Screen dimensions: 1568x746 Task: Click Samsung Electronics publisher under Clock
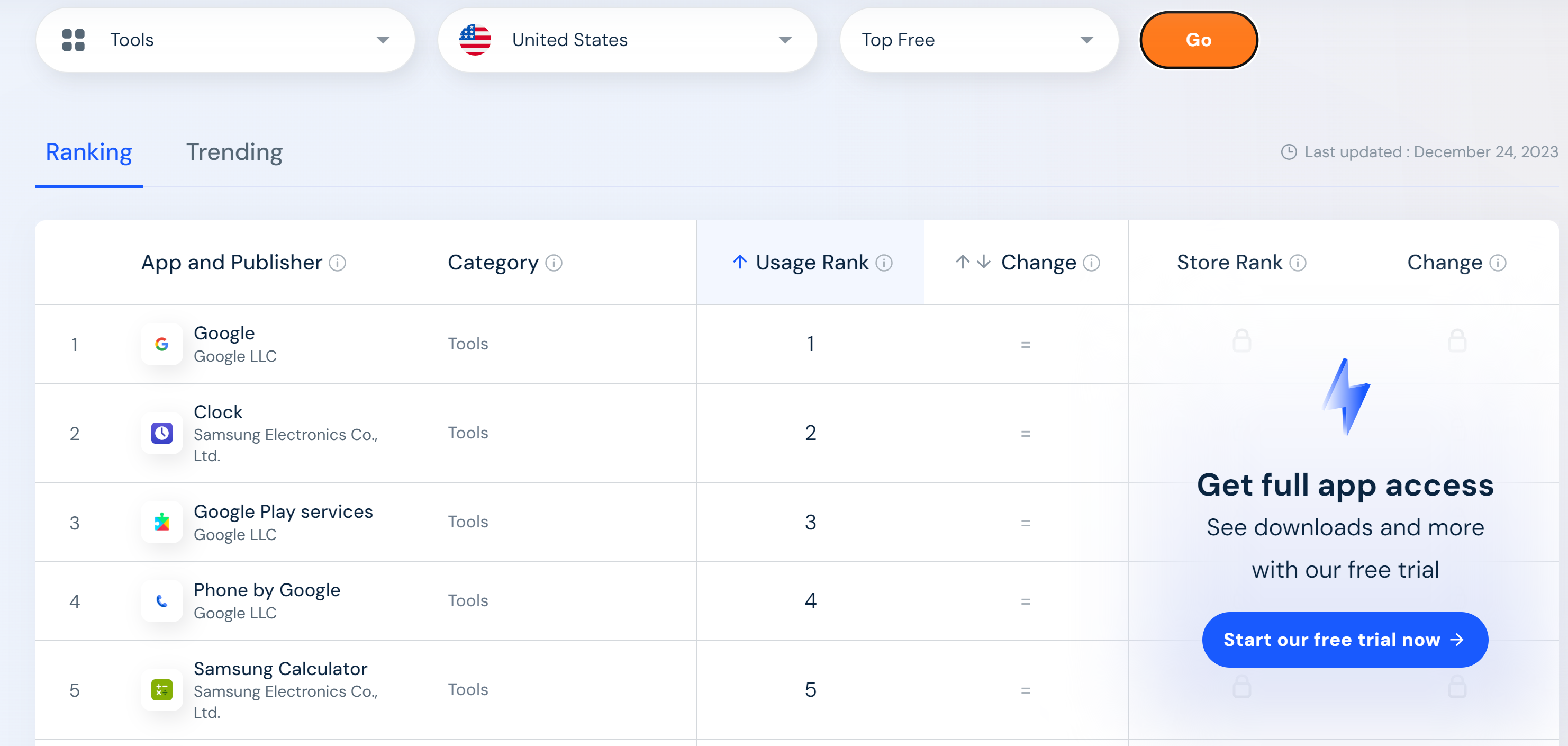(x=285, y=445)
